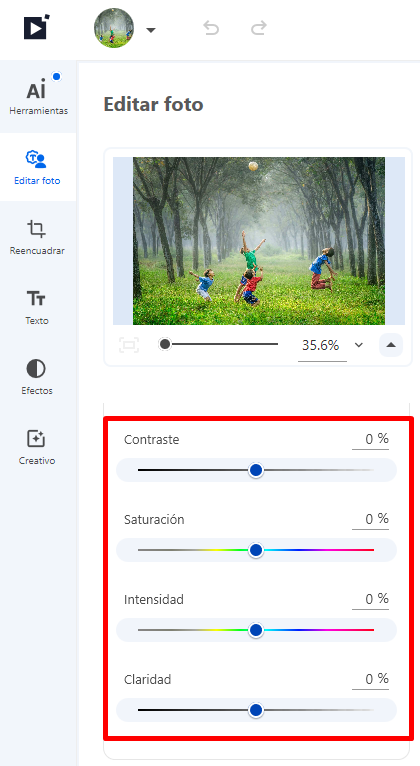The image size is (420, 766).
Task: Open the Efectos panel
Action: pyautogui.click(x=37, y=377)
